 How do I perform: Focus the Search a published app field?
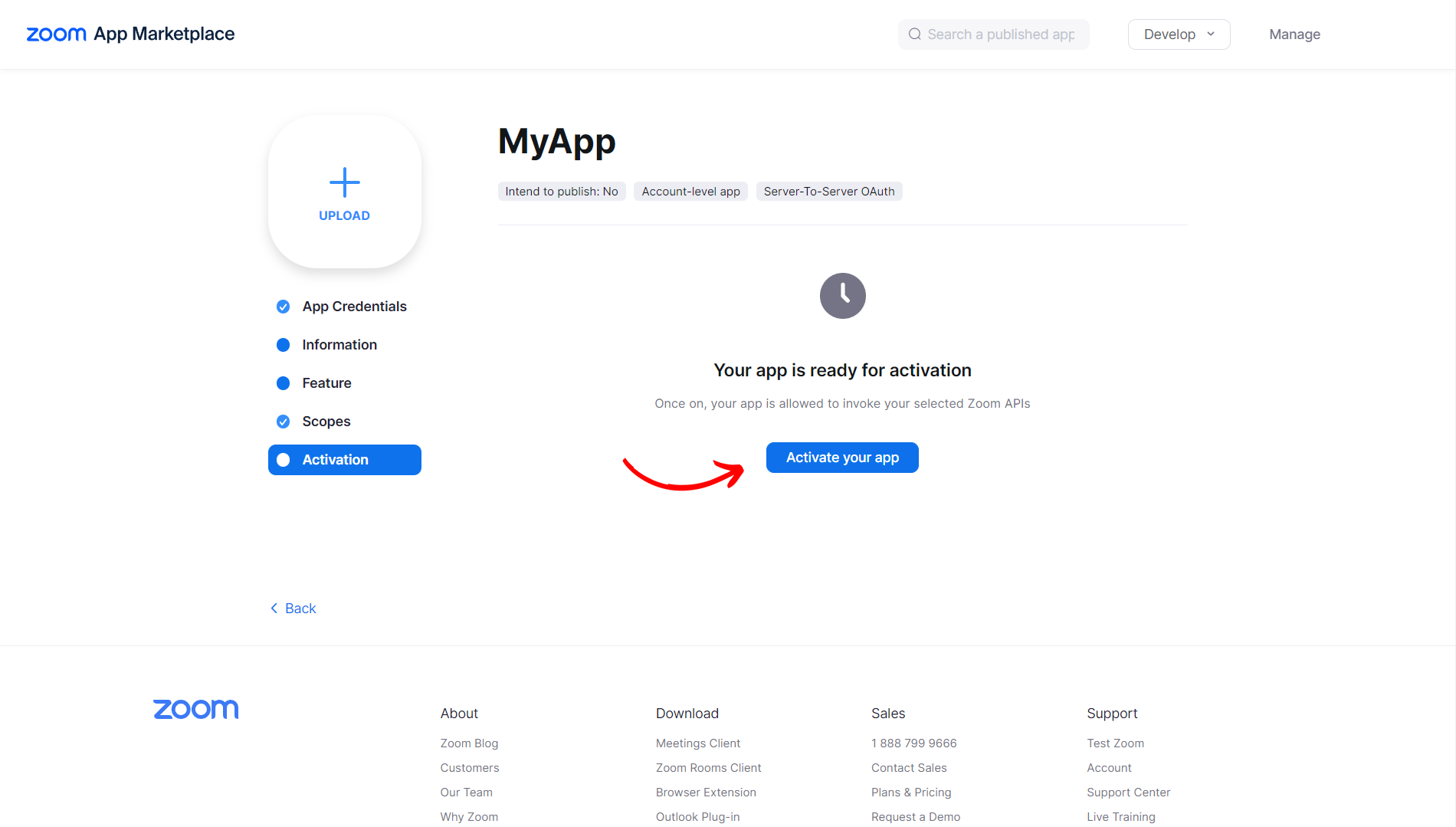(x=994, y=34)
